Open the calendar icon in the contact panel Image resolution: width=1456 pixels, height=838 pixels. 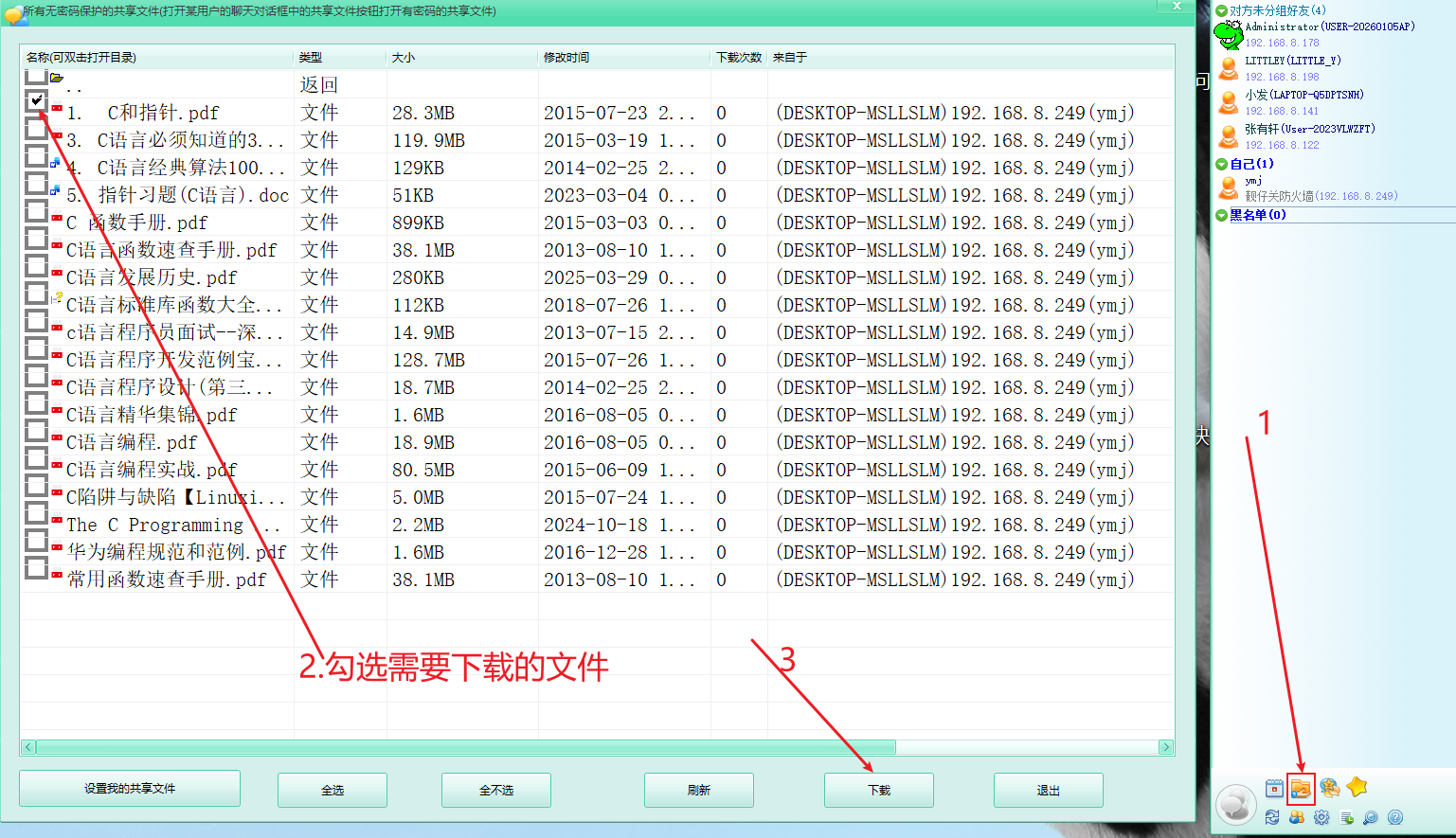1274,788
